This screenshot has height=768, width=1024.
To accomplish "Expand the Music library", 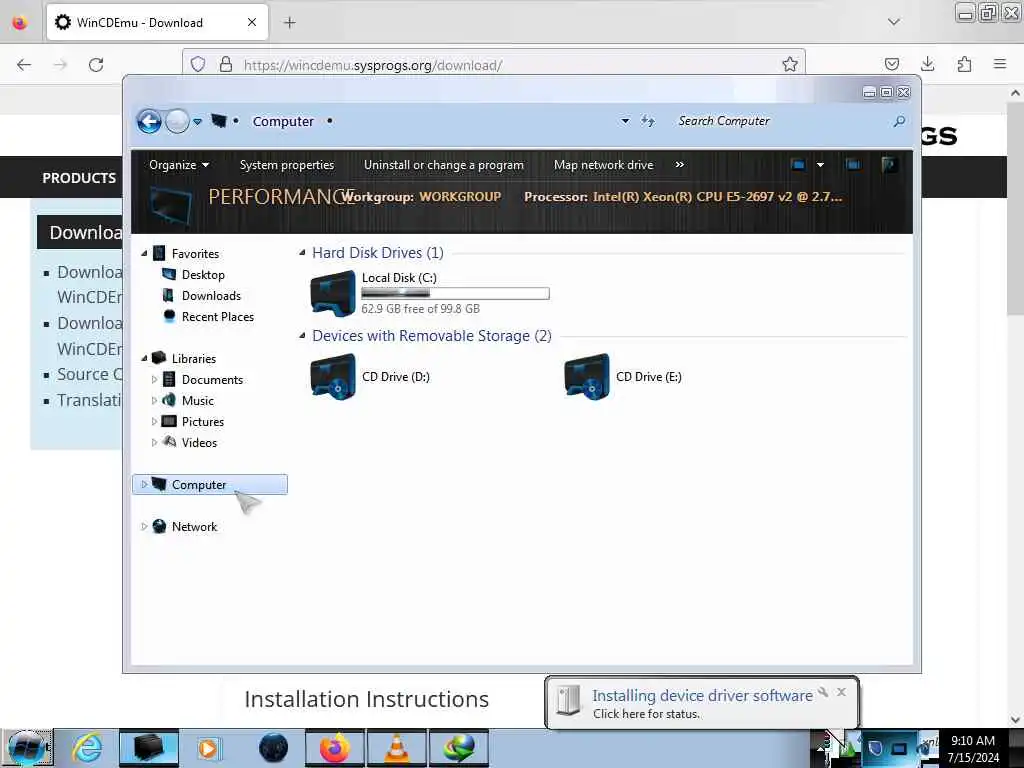I will [x=154, y=400].
